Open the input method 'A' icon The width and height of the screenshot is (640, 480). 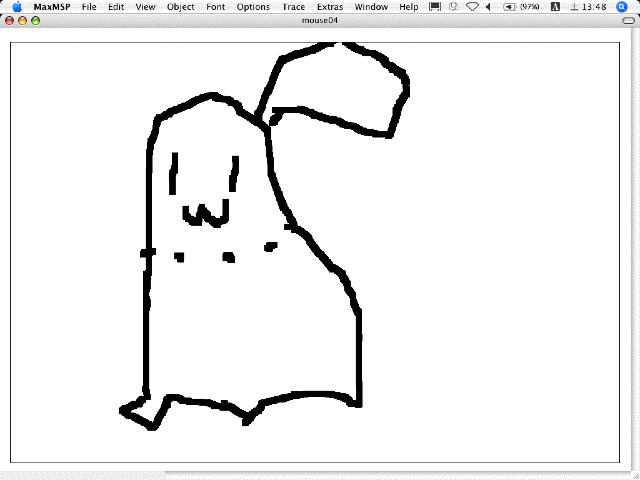coord(554,7)
